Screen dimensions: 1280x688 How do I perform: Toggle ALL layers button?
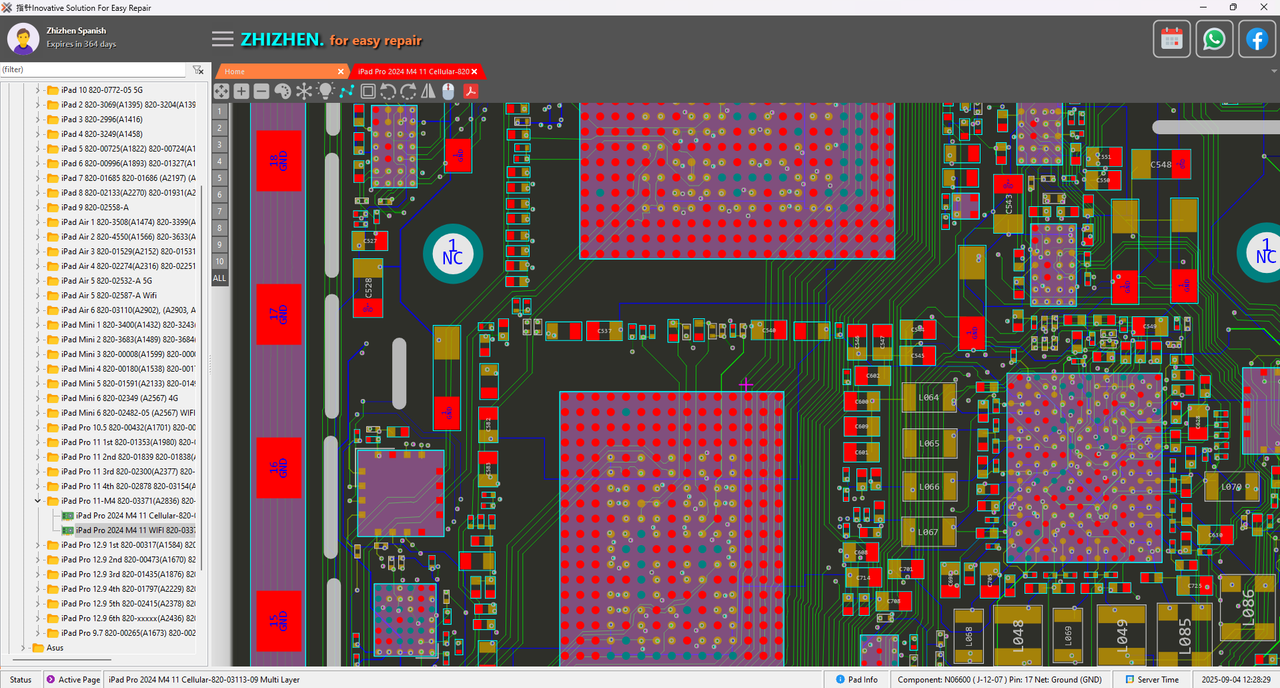pos(219,277)
